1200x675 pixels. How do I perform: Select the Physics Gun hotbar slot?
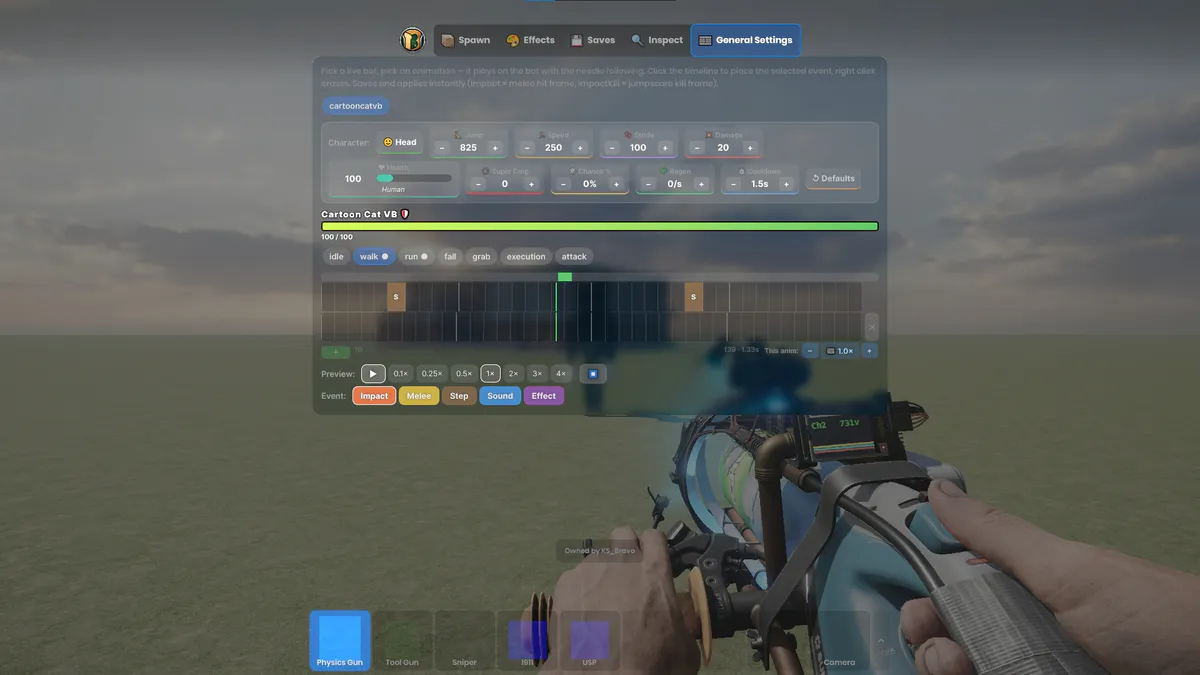click(340, 641)
